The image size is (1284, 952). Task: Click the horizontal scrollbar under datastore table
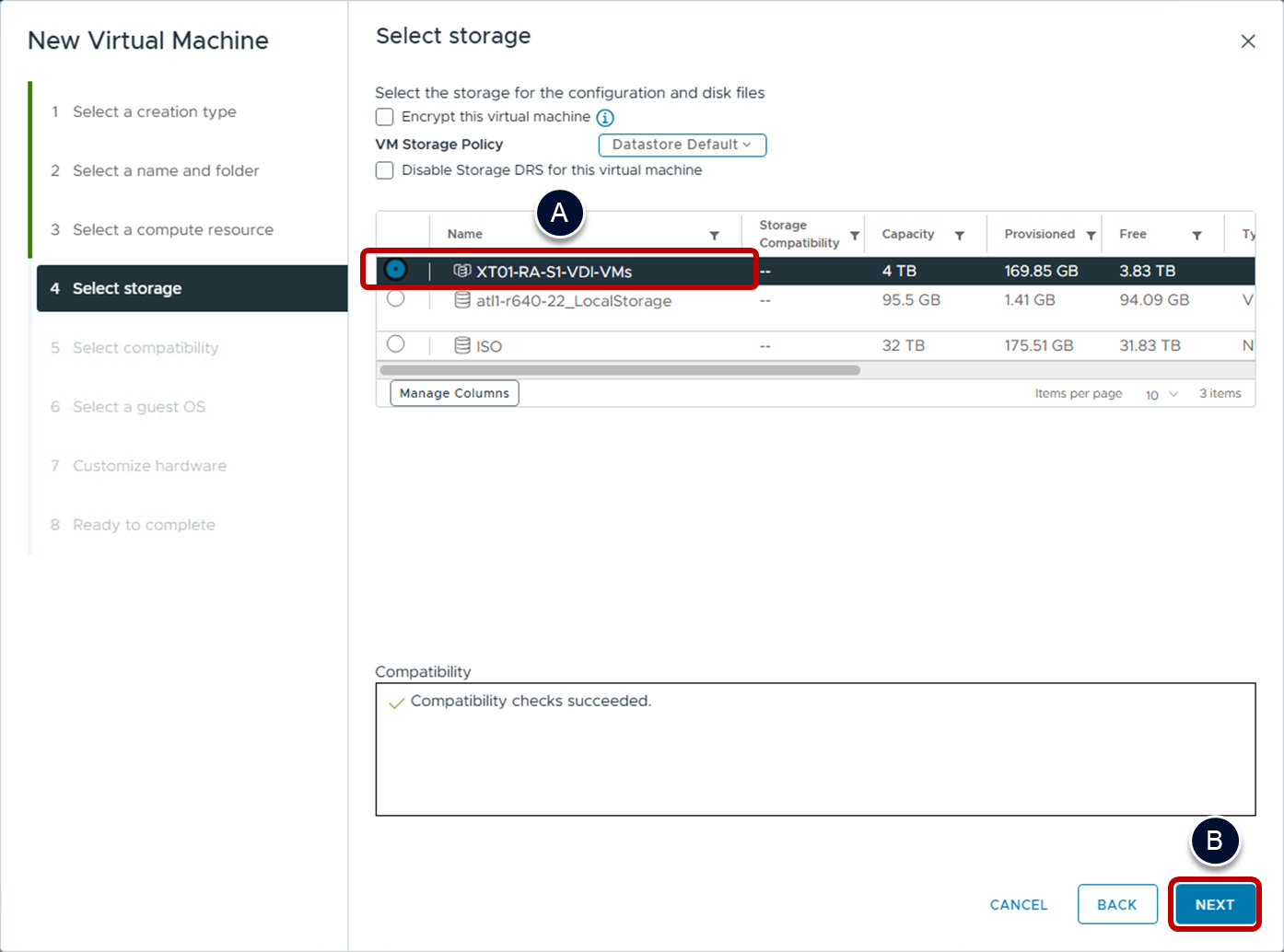[619, 370]
